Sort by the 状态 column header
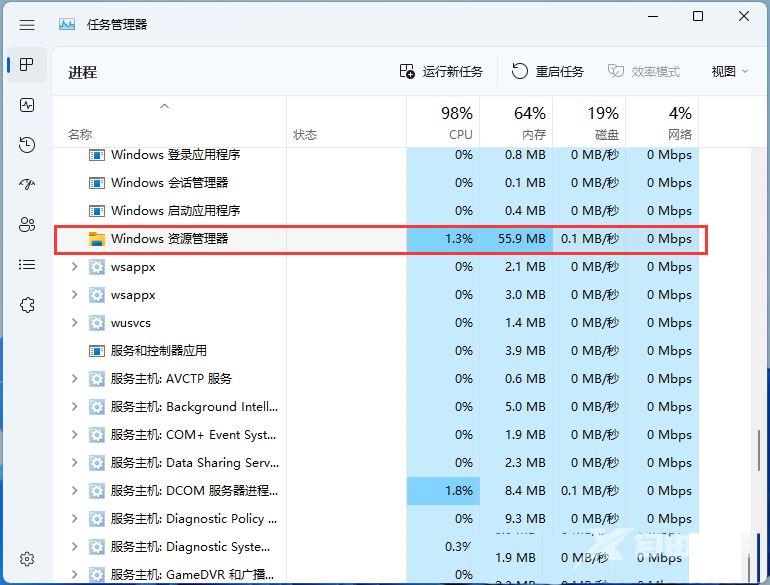The width and height of the screenshot is (770, 585). click(x=346, y=122)
